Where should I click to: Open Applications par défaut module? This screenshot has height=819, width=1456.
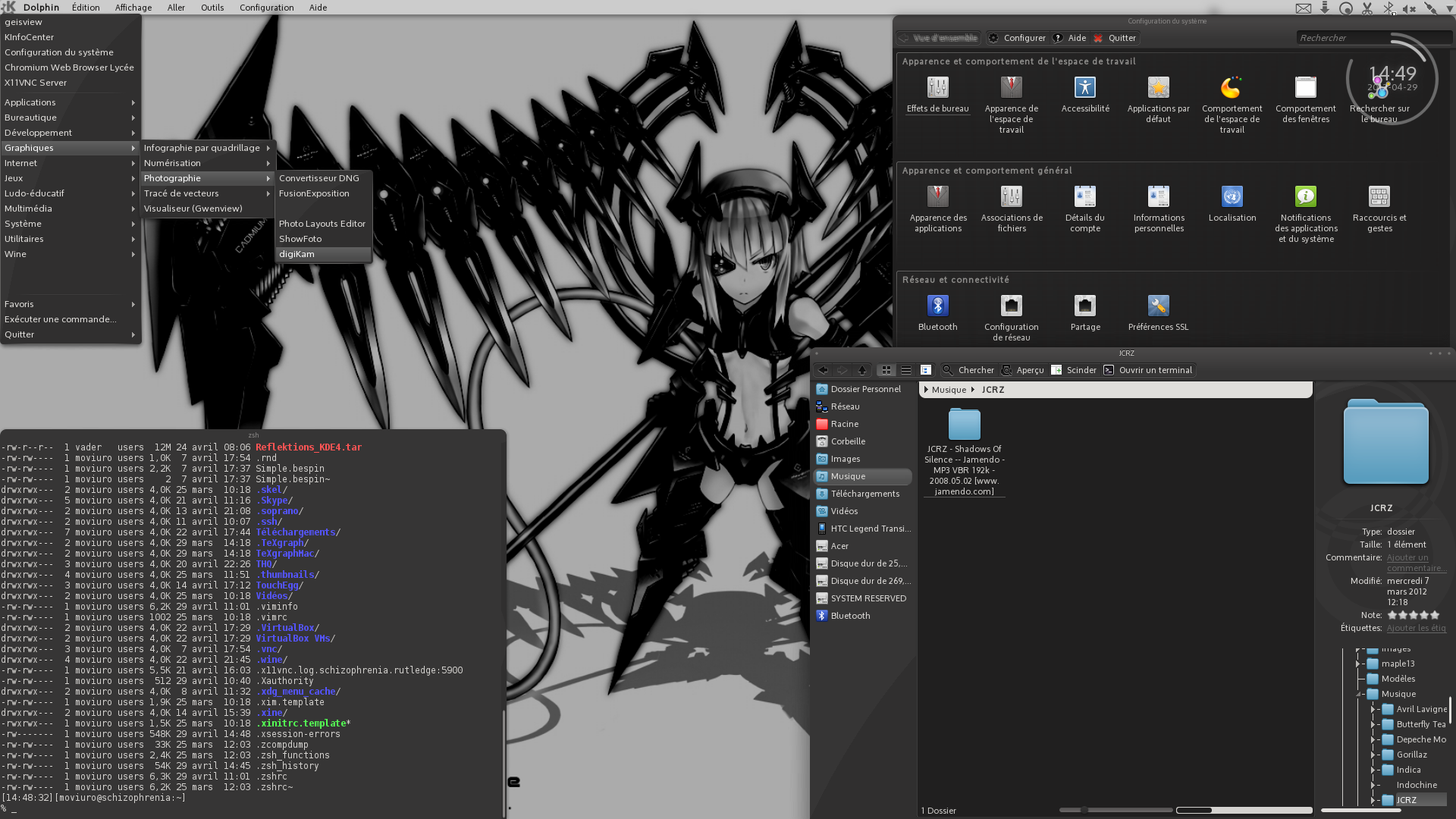pyautogui.click(x=1158, y=99)
